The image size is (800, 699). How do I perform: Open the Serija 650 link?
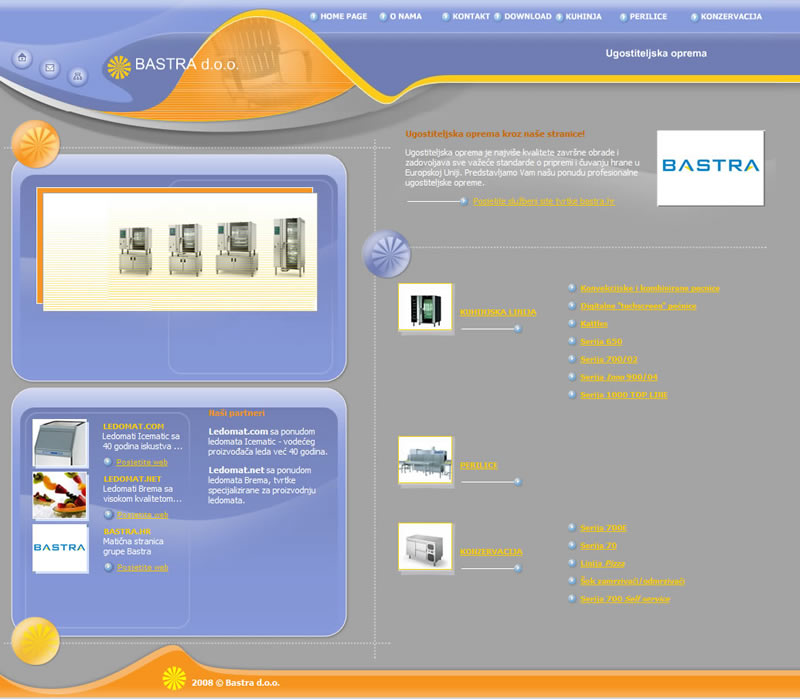pyautogui.click(x=601, y=342)
